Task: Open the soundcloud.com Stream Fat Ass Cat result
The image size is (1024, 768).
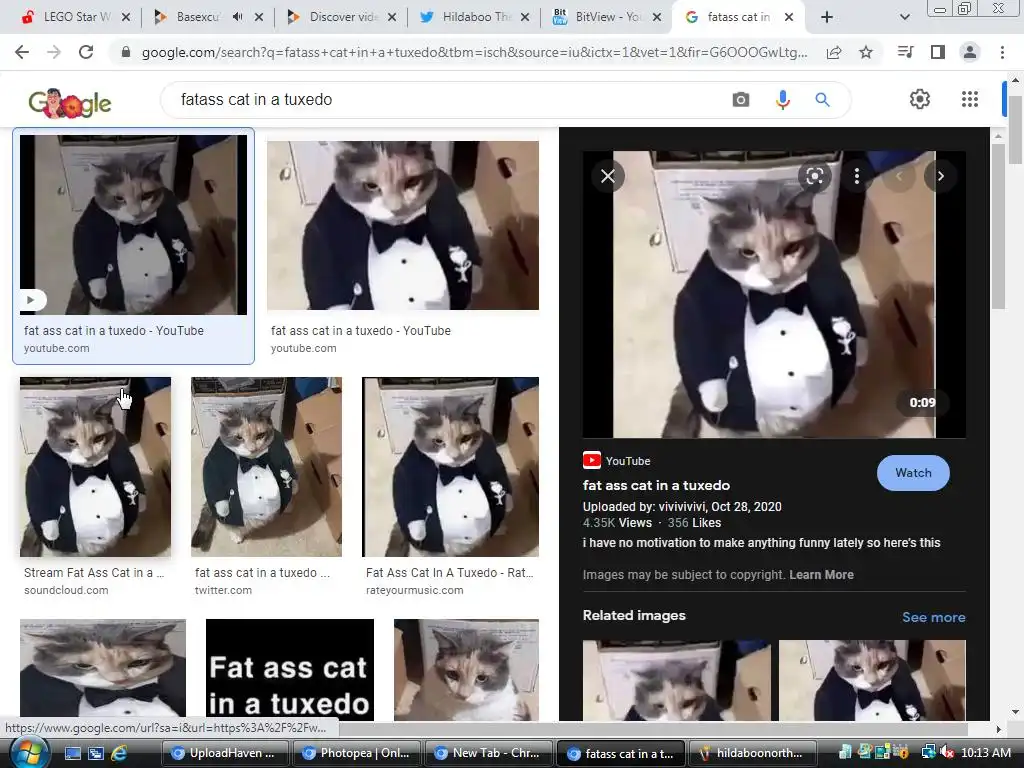Action: pyautogui.click(x=95, y=467)
